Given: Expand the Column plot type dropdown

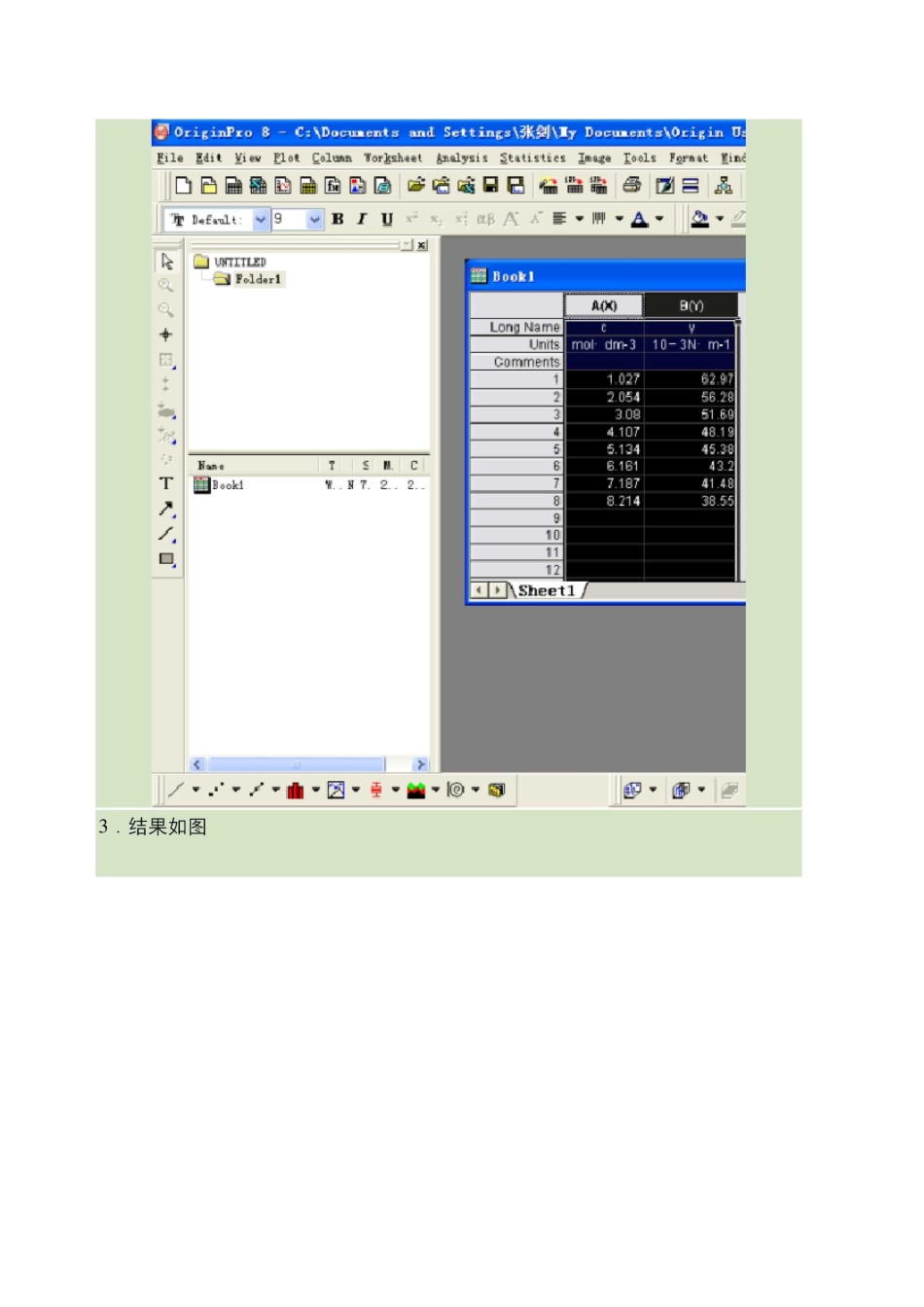Looking at the screenshot, I should click(x=316, y=790).
